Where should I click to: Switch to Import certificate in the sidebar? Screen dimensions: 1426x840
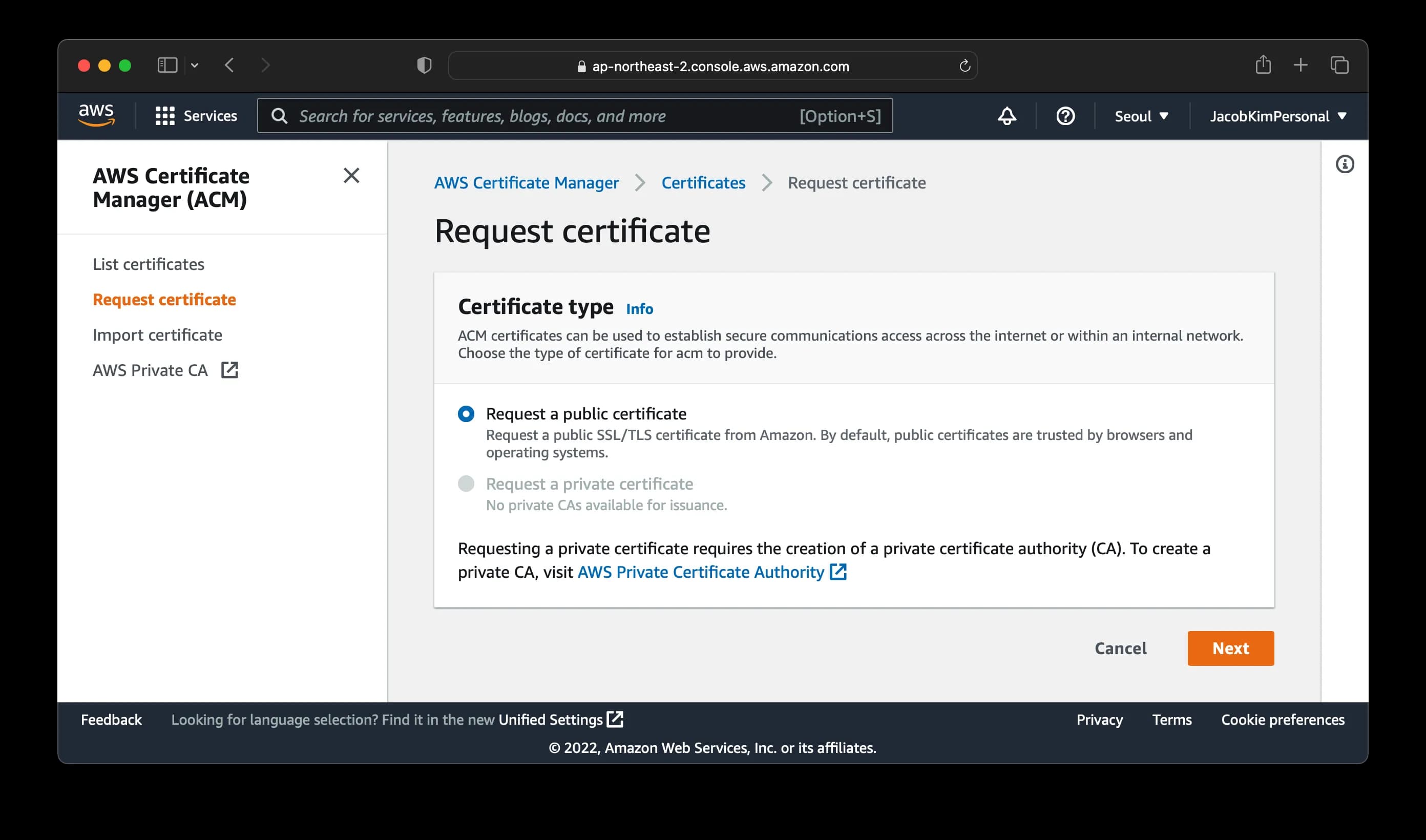(x=157, y=334)
